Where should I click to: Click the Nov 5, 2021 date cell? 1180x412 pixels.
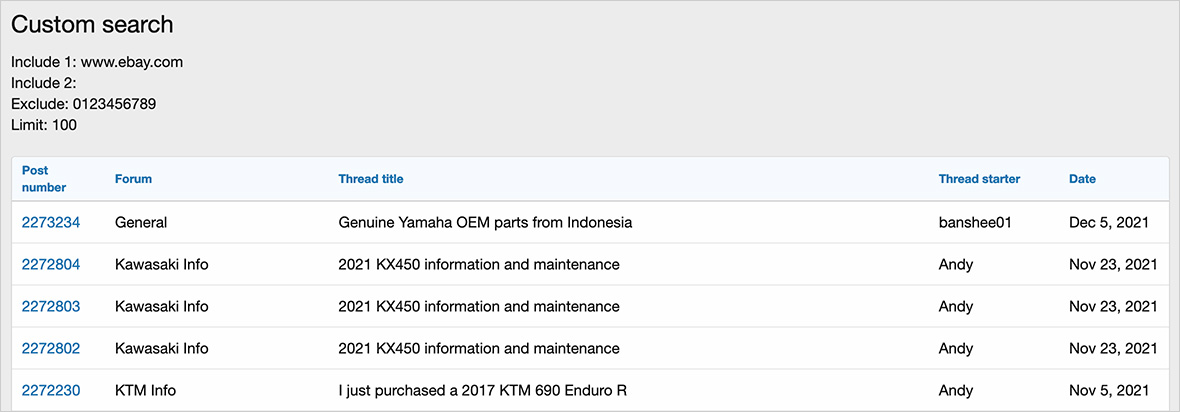1109,391
